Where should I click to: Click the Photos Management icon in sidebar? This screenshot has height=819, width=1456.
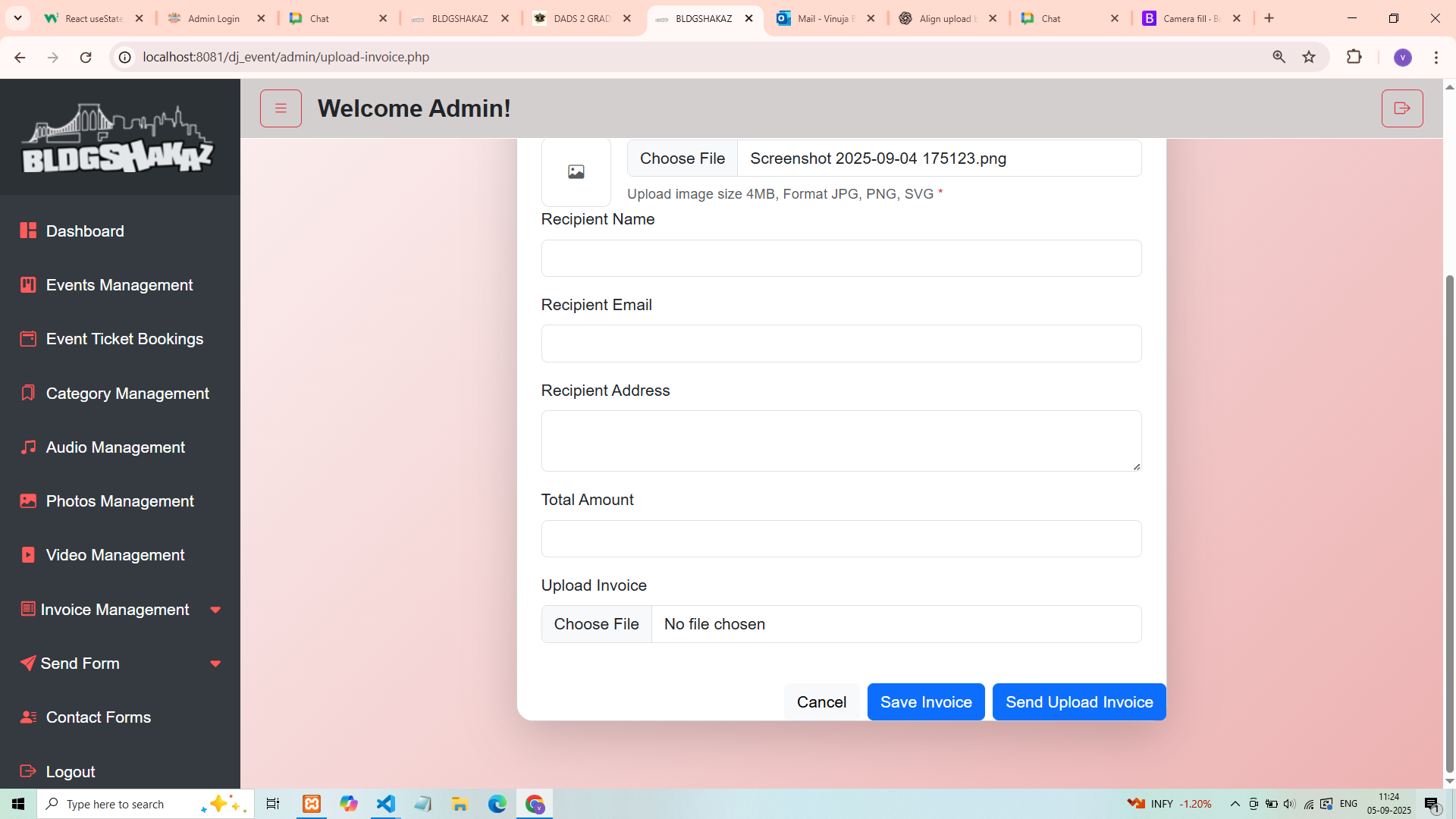click(28, 501)
